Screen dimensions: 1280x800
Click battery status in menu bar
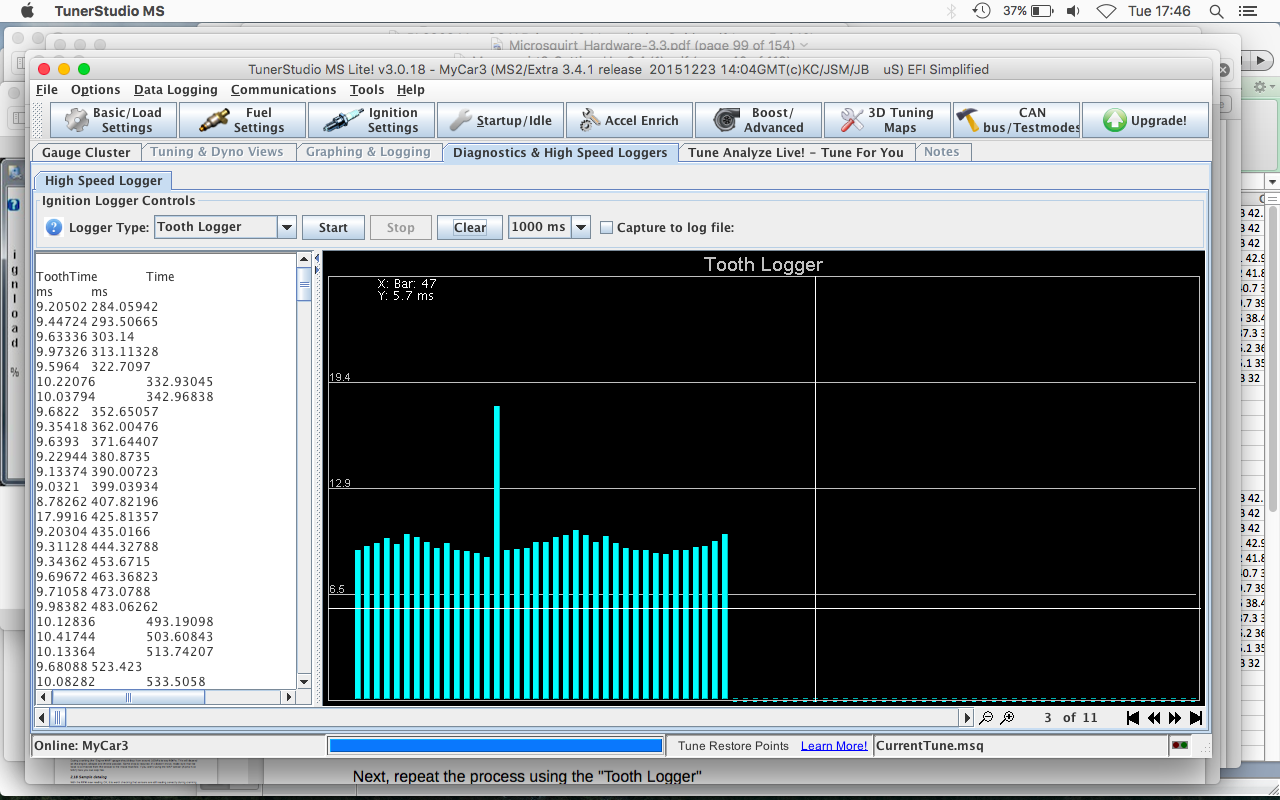tap(1028, 11)
